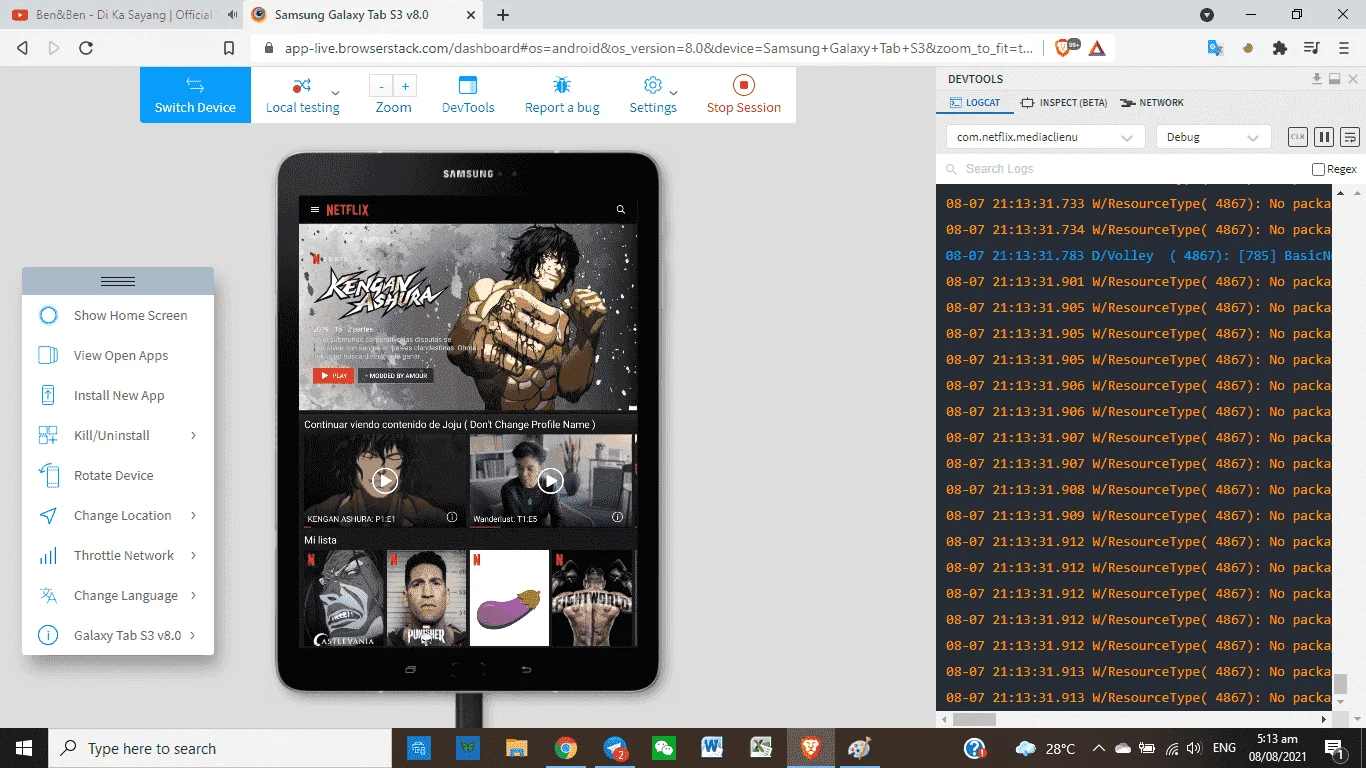Click the Report a bug icon
Image resolution: width=1366 pixels, height=768 pixels.
tap(562, 85)
